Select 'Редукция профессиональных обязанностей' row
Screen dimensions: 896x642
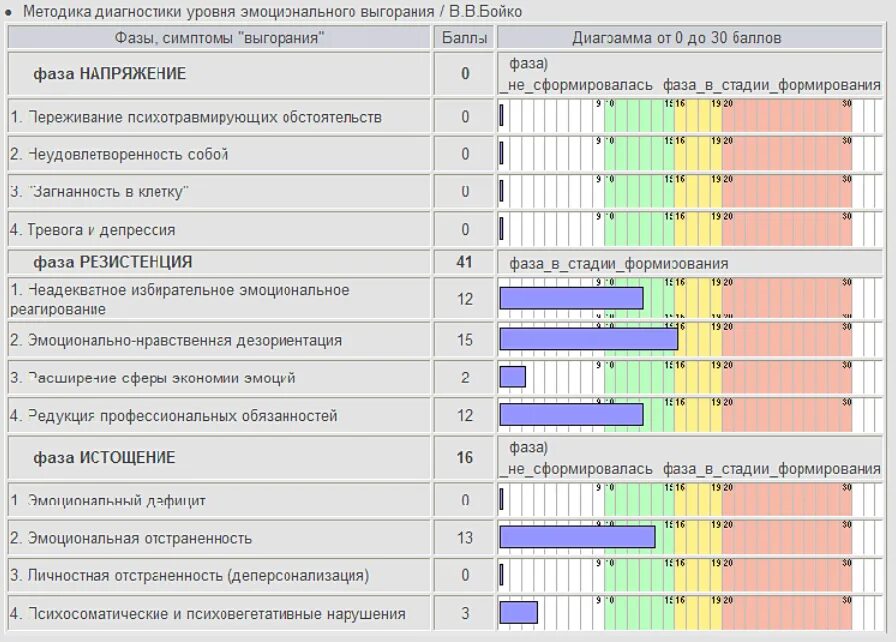click(219, 415)
